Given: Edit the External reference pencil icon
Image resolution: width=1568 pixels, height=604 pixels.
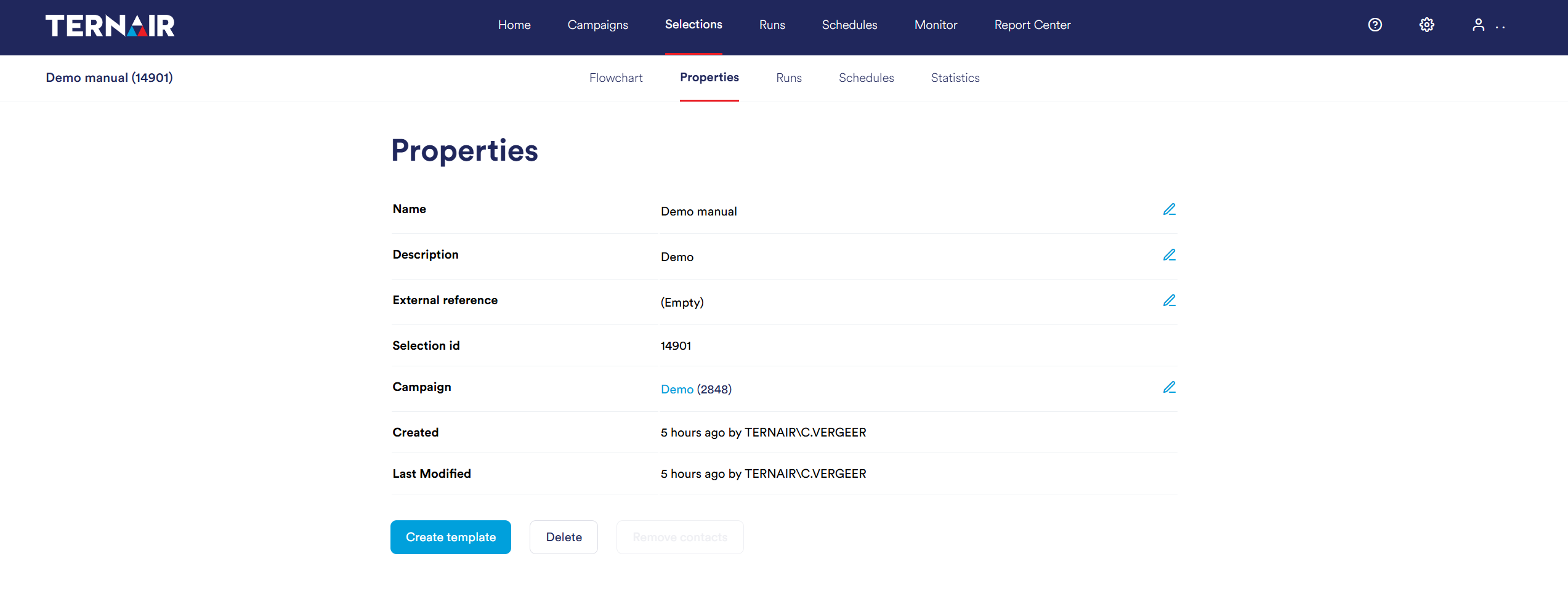Looking at the screenshot, I should [x=1170, y=301].
